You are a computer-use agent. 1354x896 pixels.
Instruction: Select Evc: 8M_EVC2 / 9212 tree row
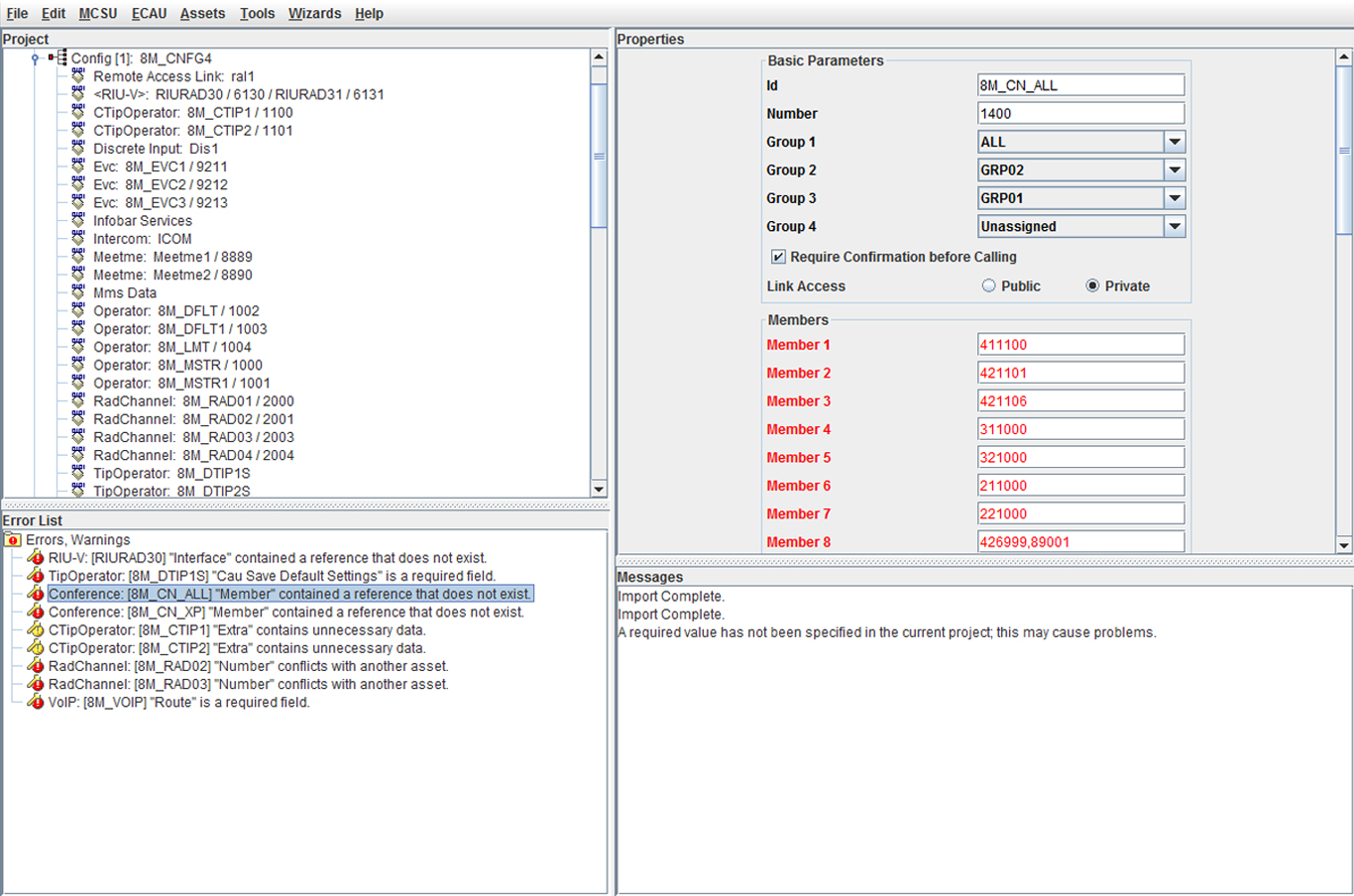coord(161,184)
